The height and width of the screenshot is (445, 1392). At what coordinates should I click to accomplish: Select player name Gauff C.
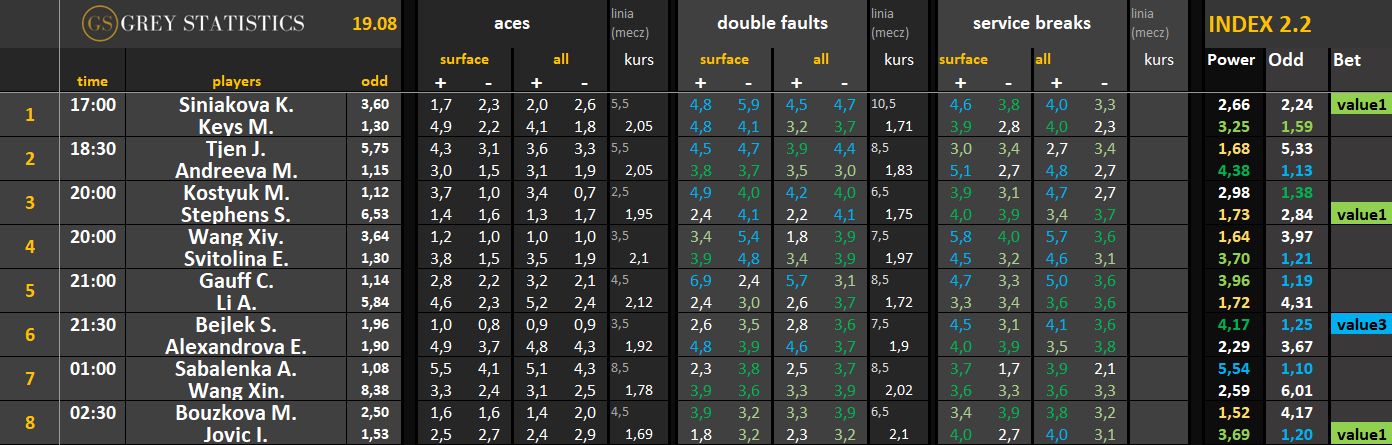(x=237, y=280)
